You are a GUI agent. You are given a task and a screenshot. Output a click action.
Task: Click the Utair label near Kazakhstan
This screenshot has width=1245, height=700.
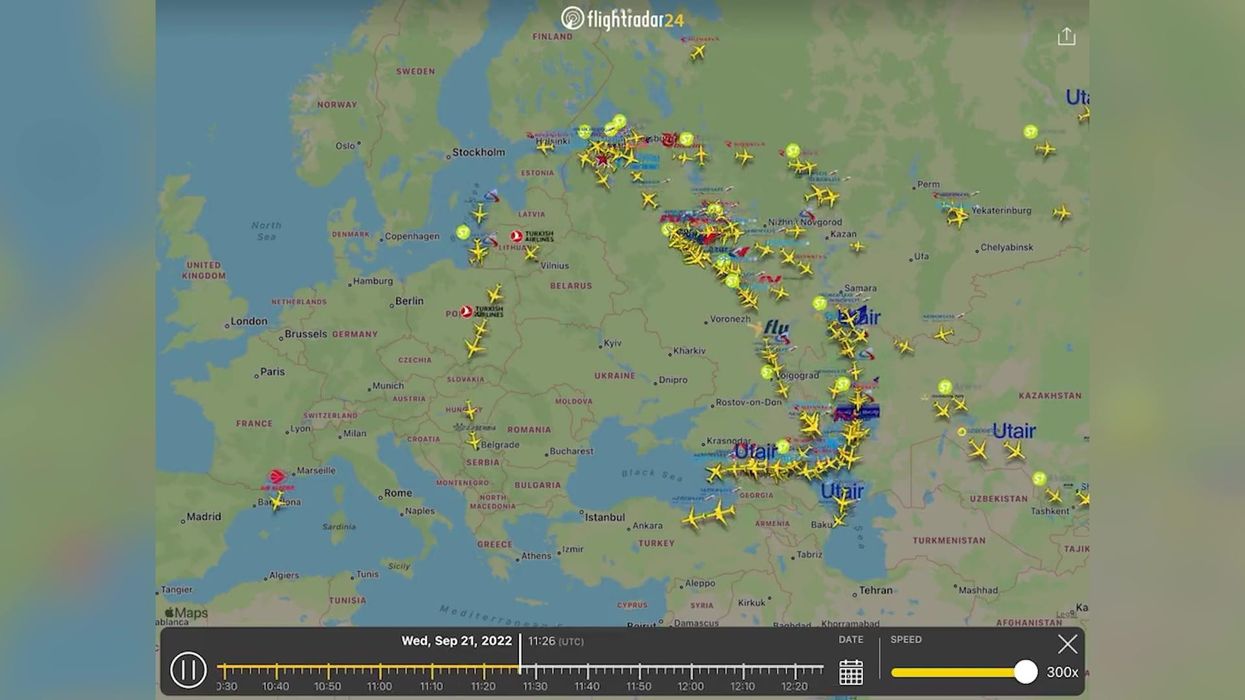pos(1013,431)
